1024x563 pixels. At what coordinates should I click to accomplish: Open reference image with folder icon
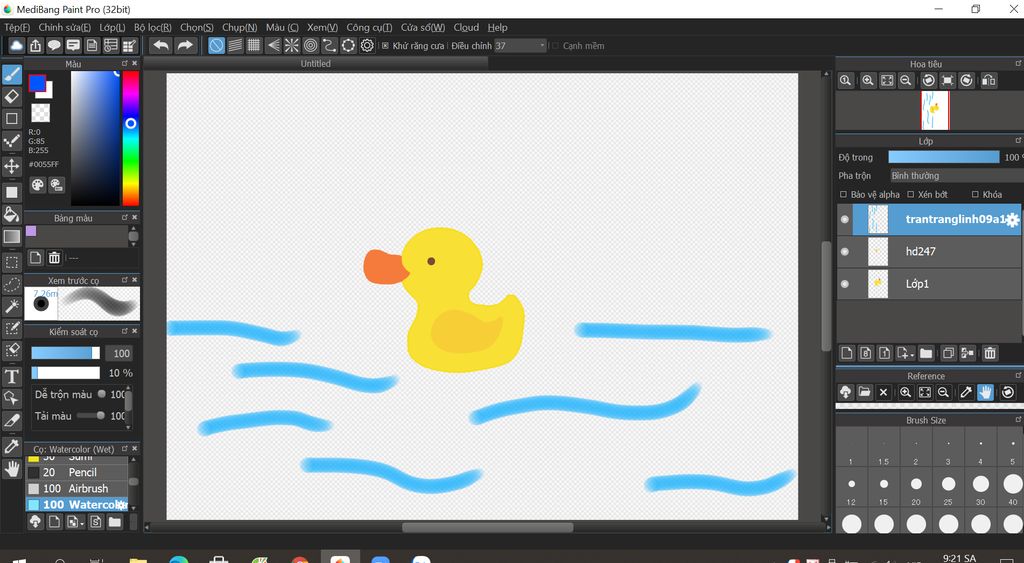pyautogui.click(x=864, y=392)
